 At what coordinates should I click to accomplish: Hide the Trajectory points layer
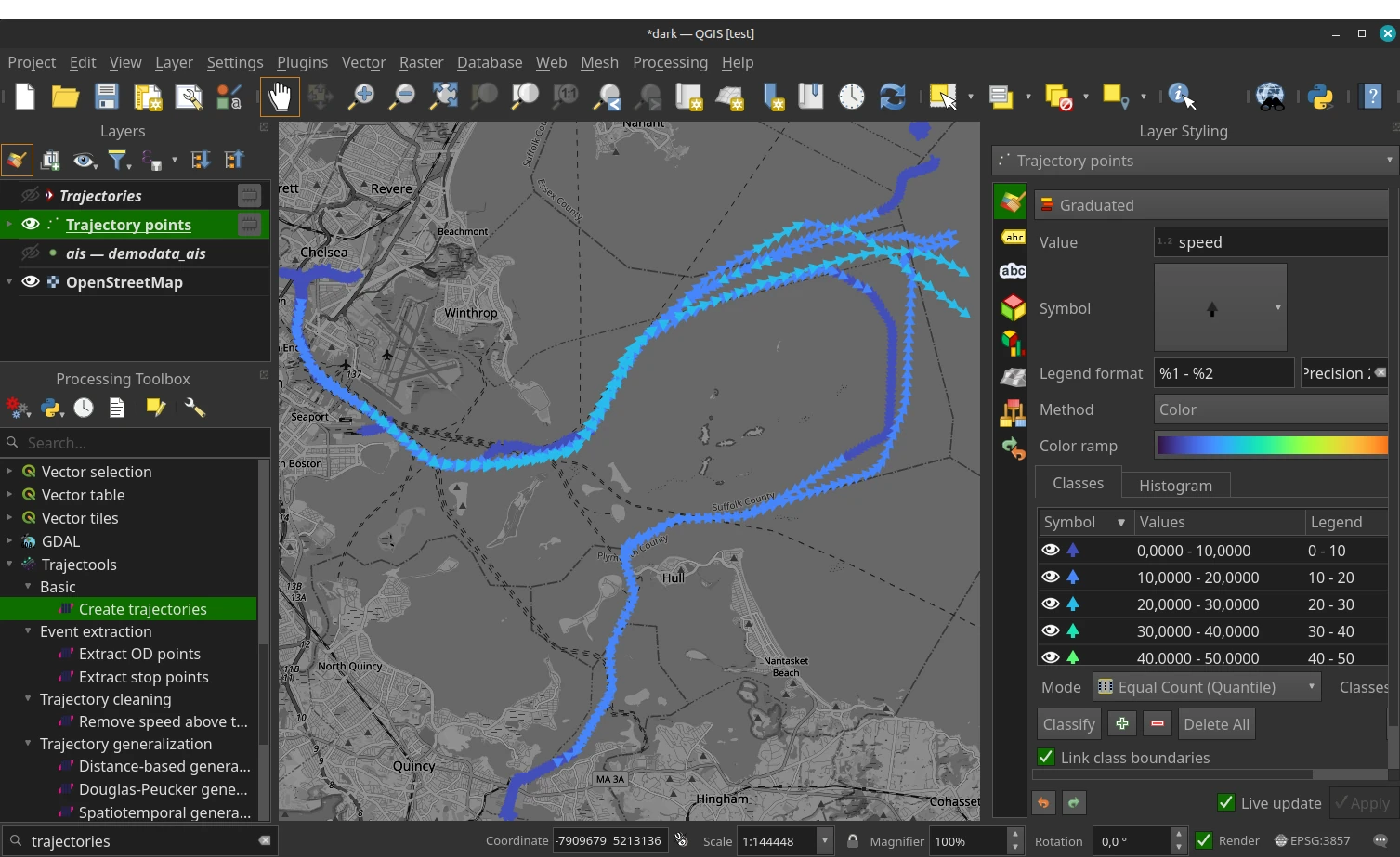pyautogui.click(x=31, y=224)
